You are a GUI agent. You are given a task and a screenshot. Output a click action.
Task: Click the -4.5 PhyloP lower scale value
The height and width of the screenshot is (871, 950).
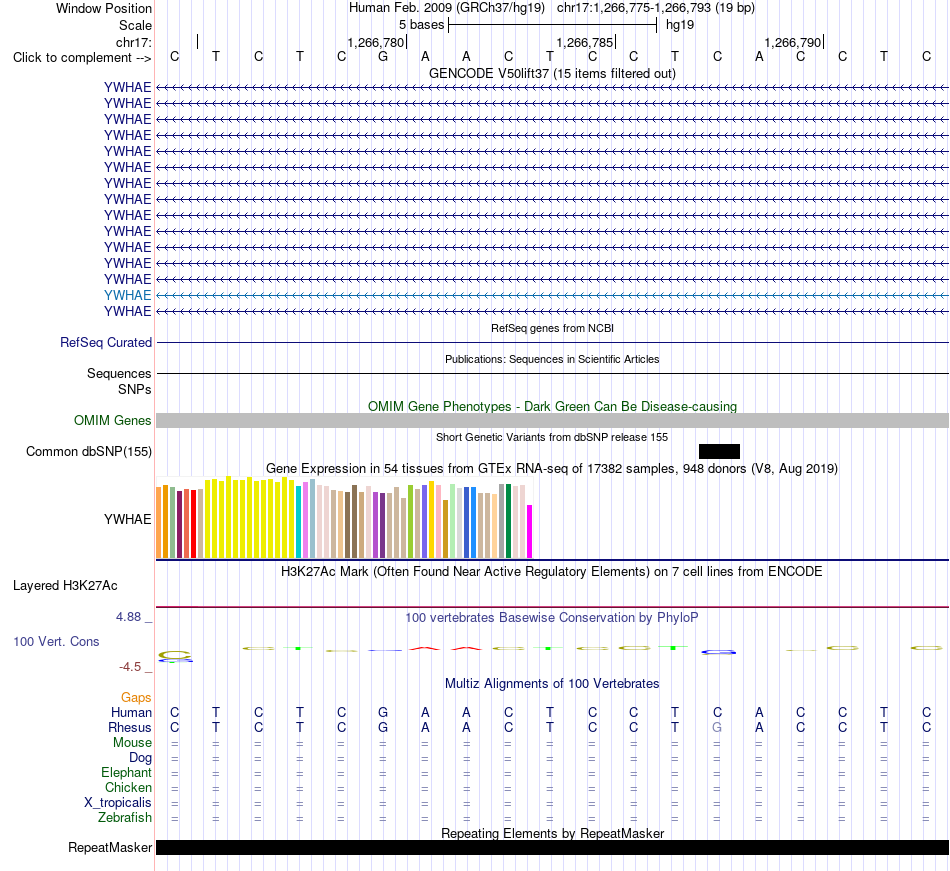[x=130, y=667]
